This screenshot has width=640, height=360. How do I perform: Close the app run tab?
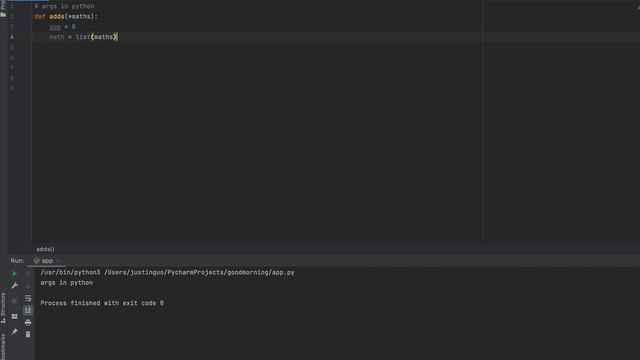pos(59,260)
